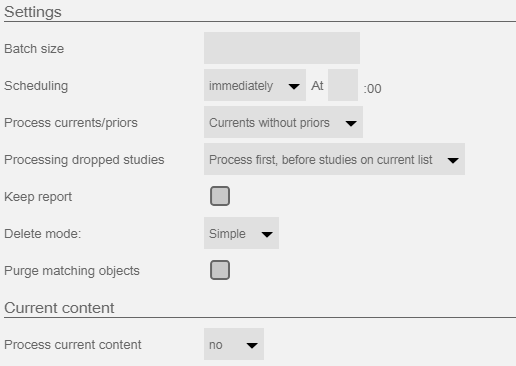
Task: Click the At hour input box
Action: (x=343, y=85)
